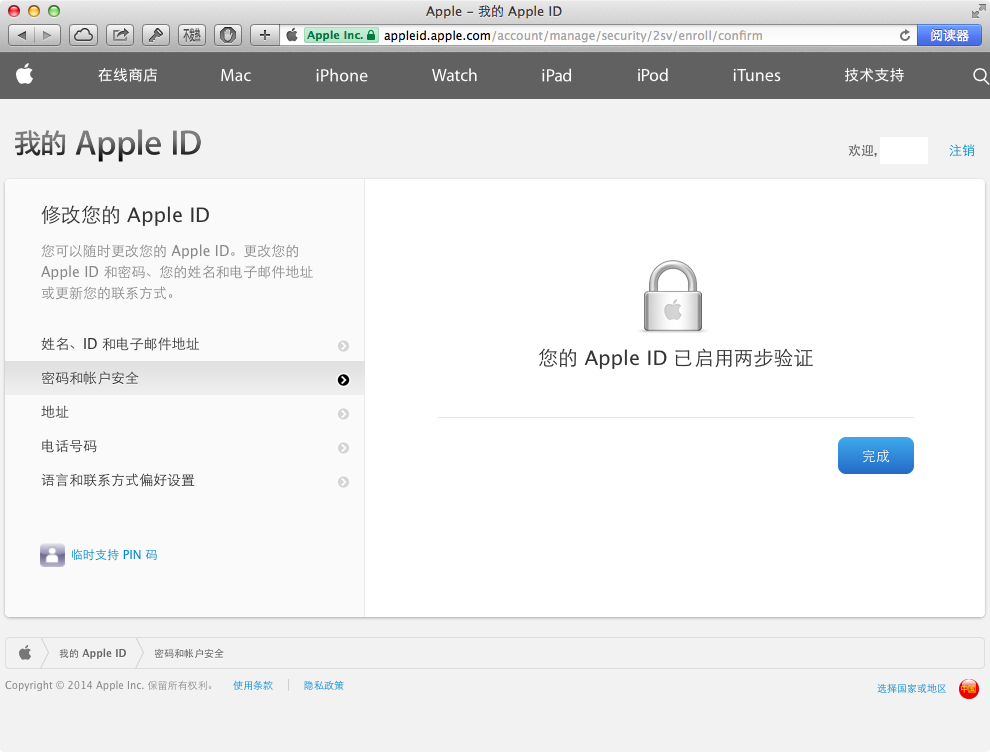Open the iCloud Tabs cloud icon
Viewport: 990px width, 752px height.
[83, 35]
